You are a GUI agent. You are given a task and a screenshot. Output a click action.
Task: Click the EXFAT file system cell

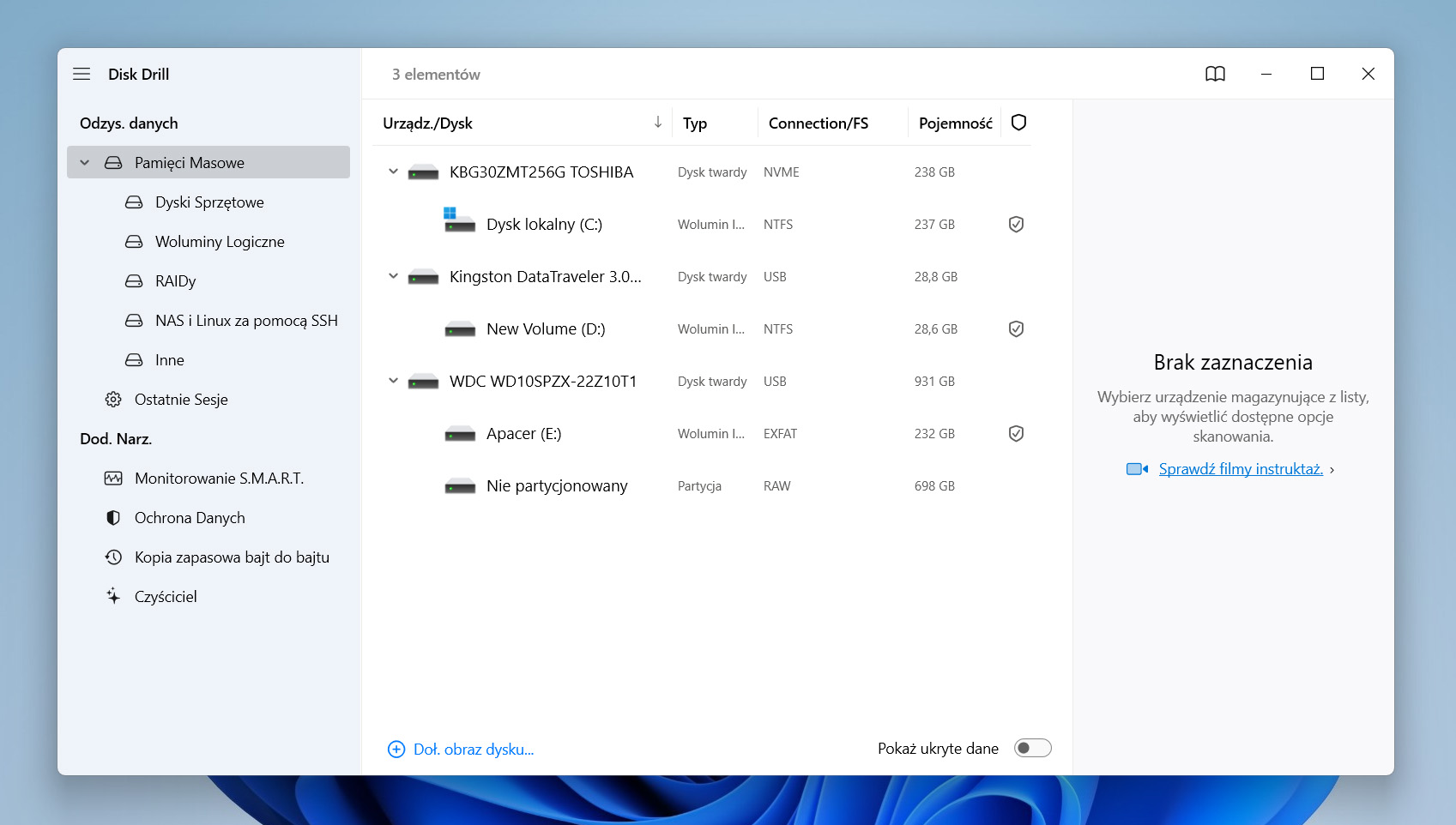780,434
